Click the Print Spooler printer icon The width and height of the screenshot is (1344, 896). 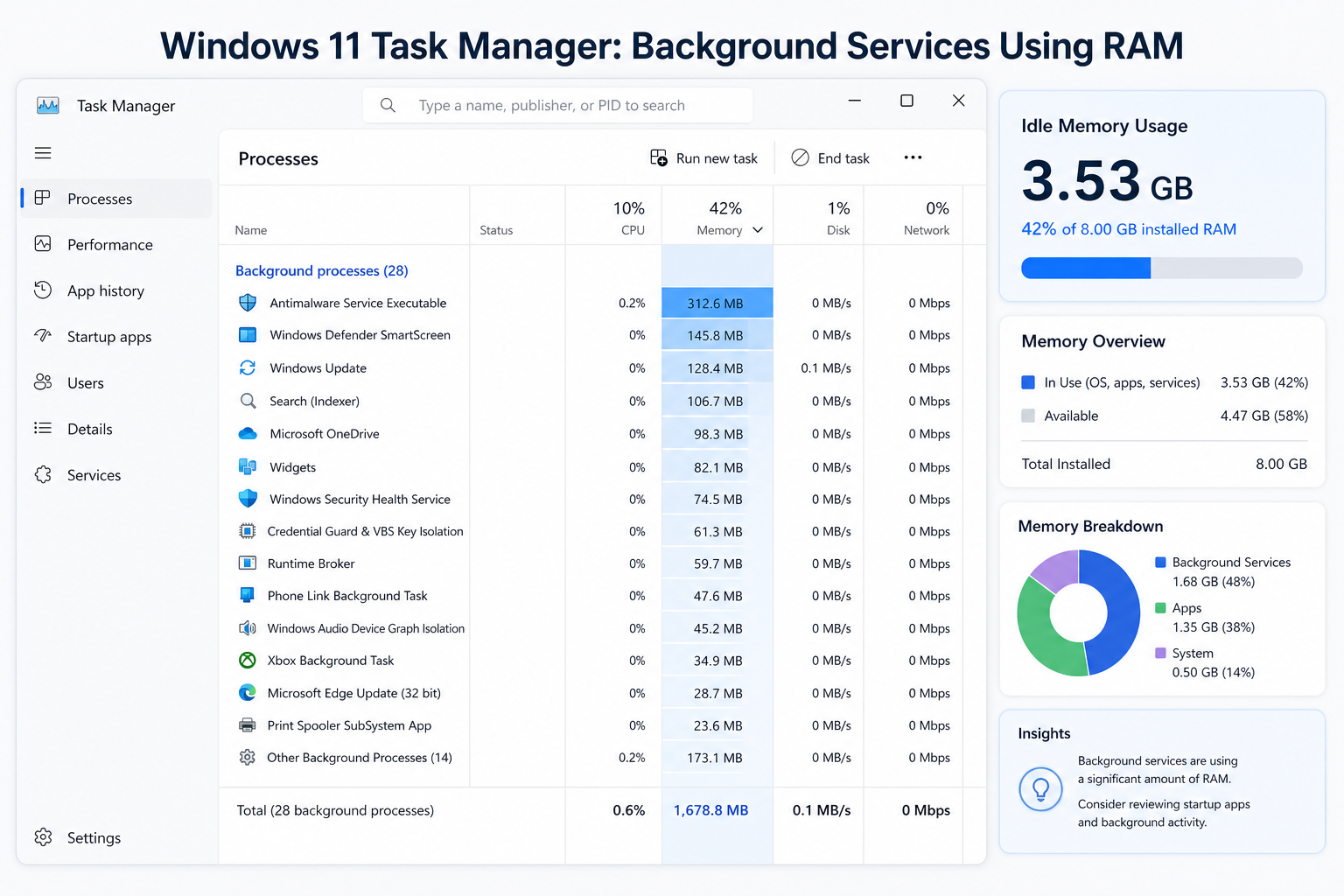[248, 725]
